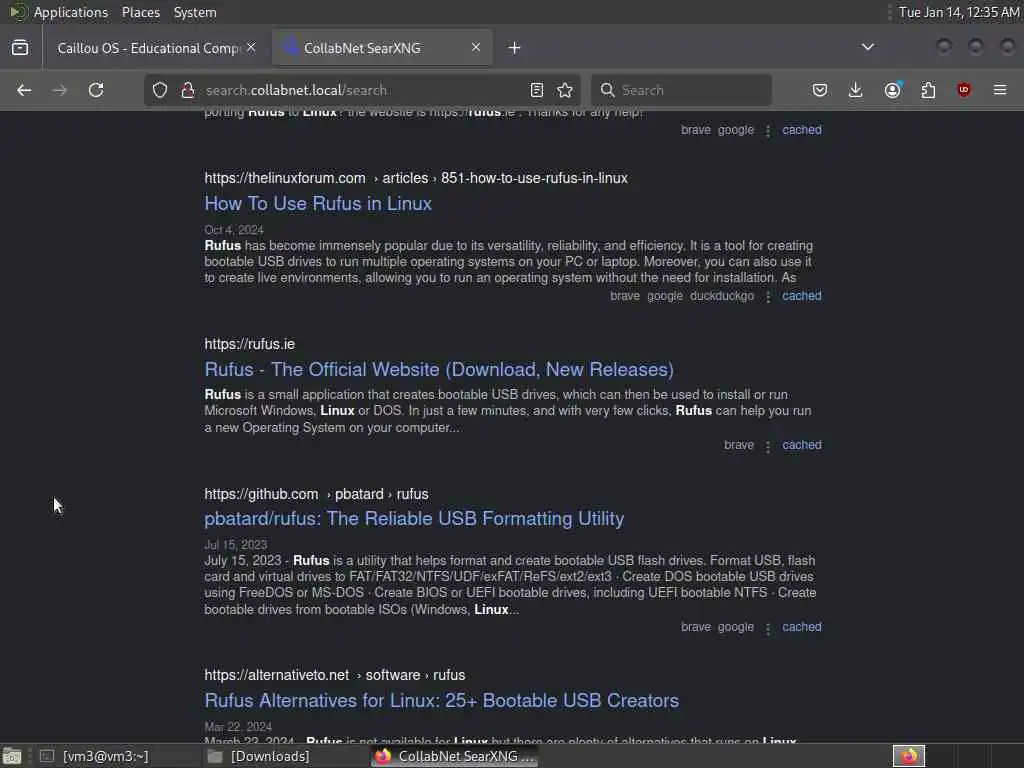This screenshot has height=768, width=1024.
Task: Open pbatard/rufus GitHub result
Action: click(414, 519)
